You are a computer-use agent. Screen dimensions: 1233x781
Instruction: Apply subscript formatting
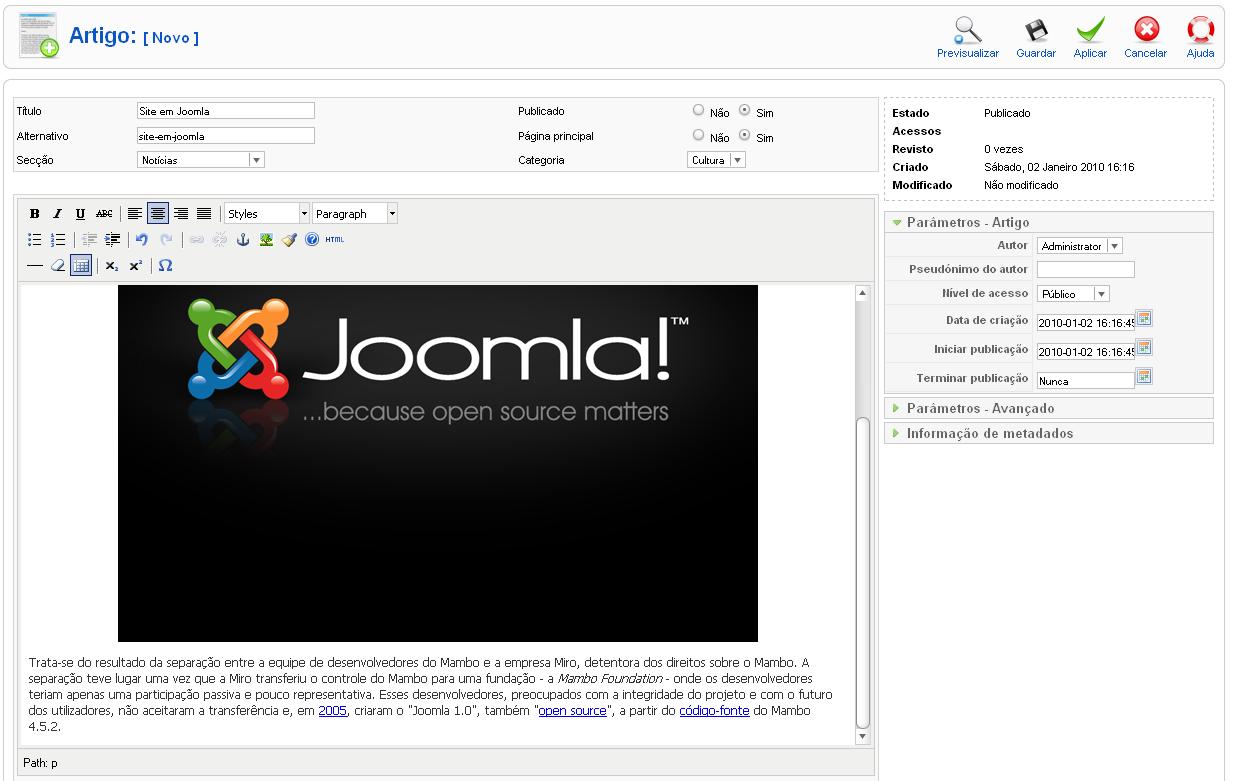(x=112, y=266)
